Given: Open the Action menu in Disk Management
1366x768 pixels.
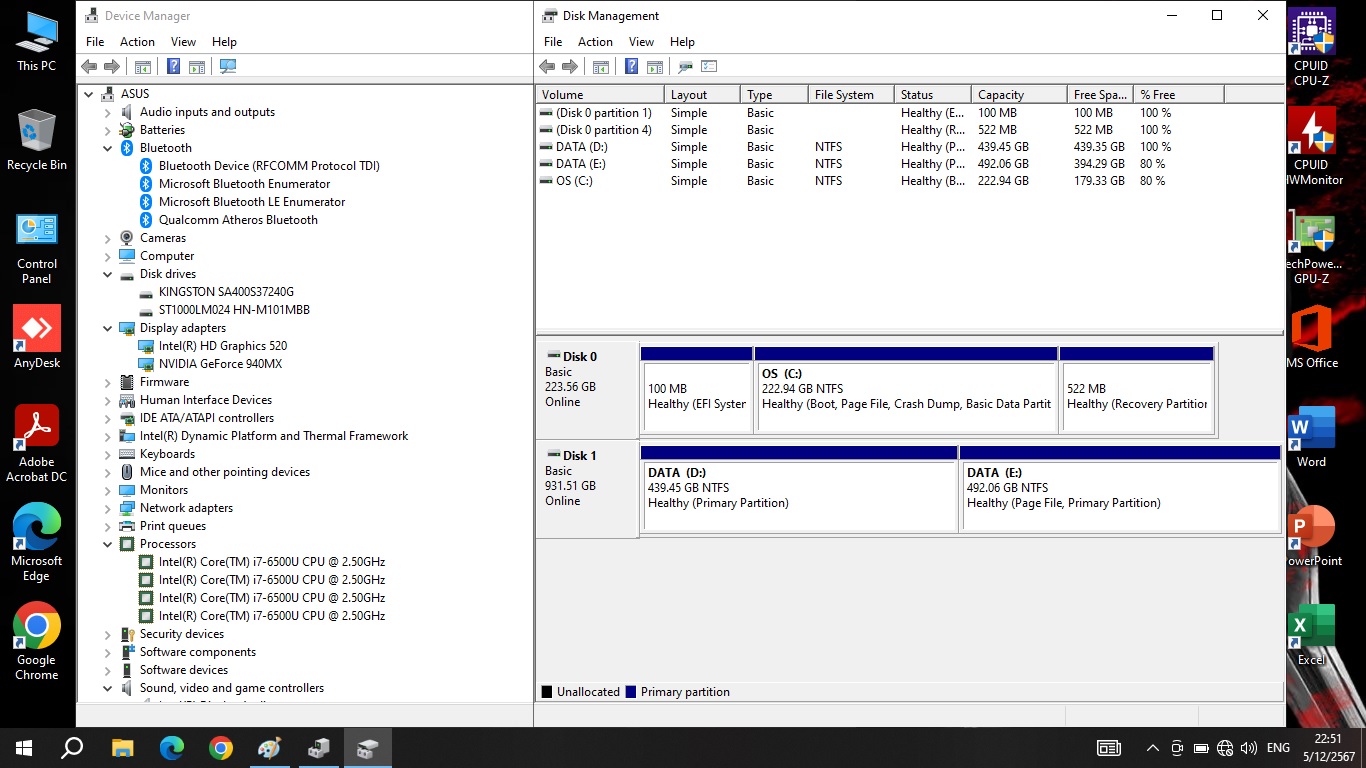Looking at the screenshot, I should coord(595,42).
